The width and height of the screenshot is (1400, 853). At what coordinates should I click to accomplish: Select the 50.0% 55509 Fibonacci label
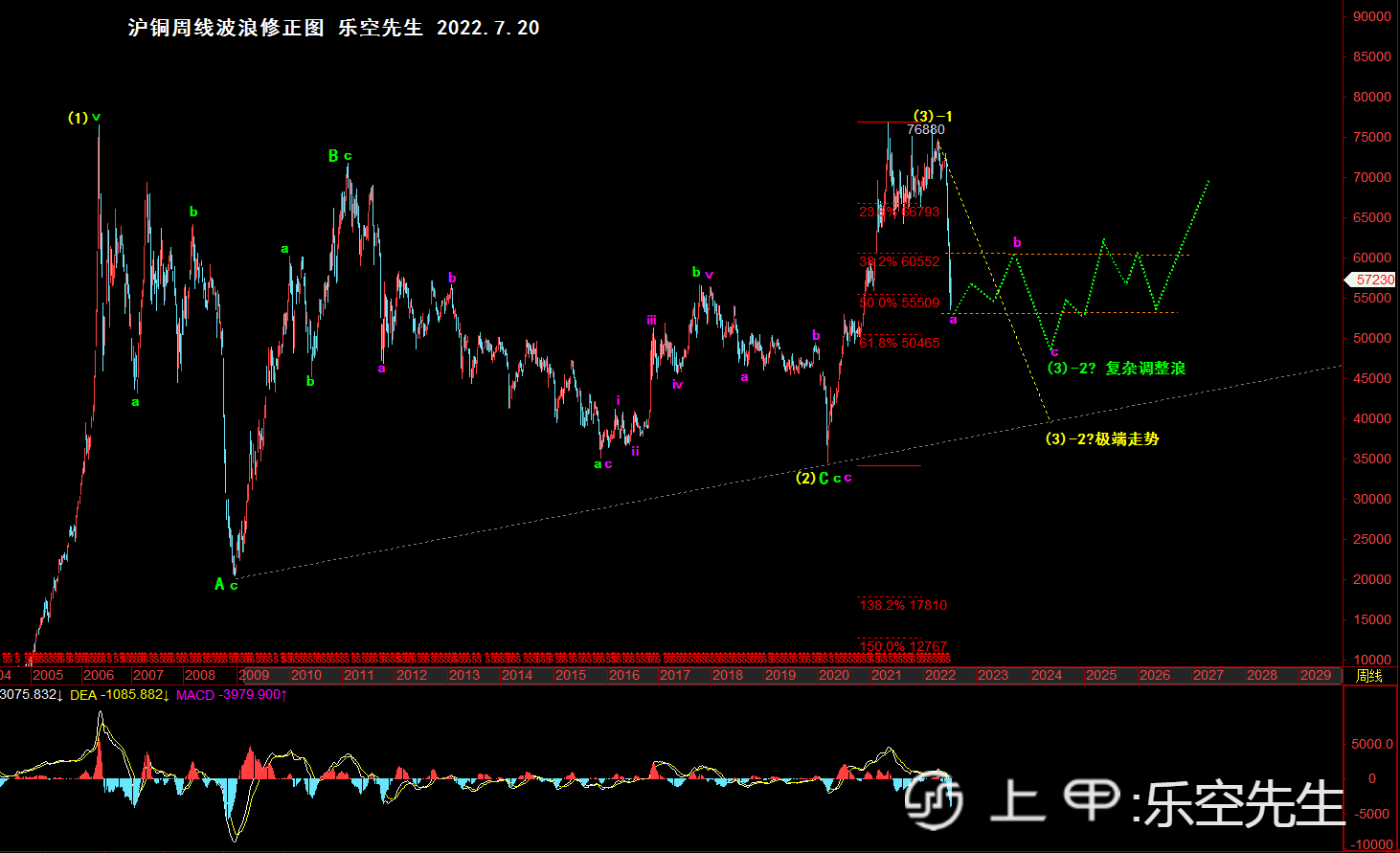pos(899,303)
